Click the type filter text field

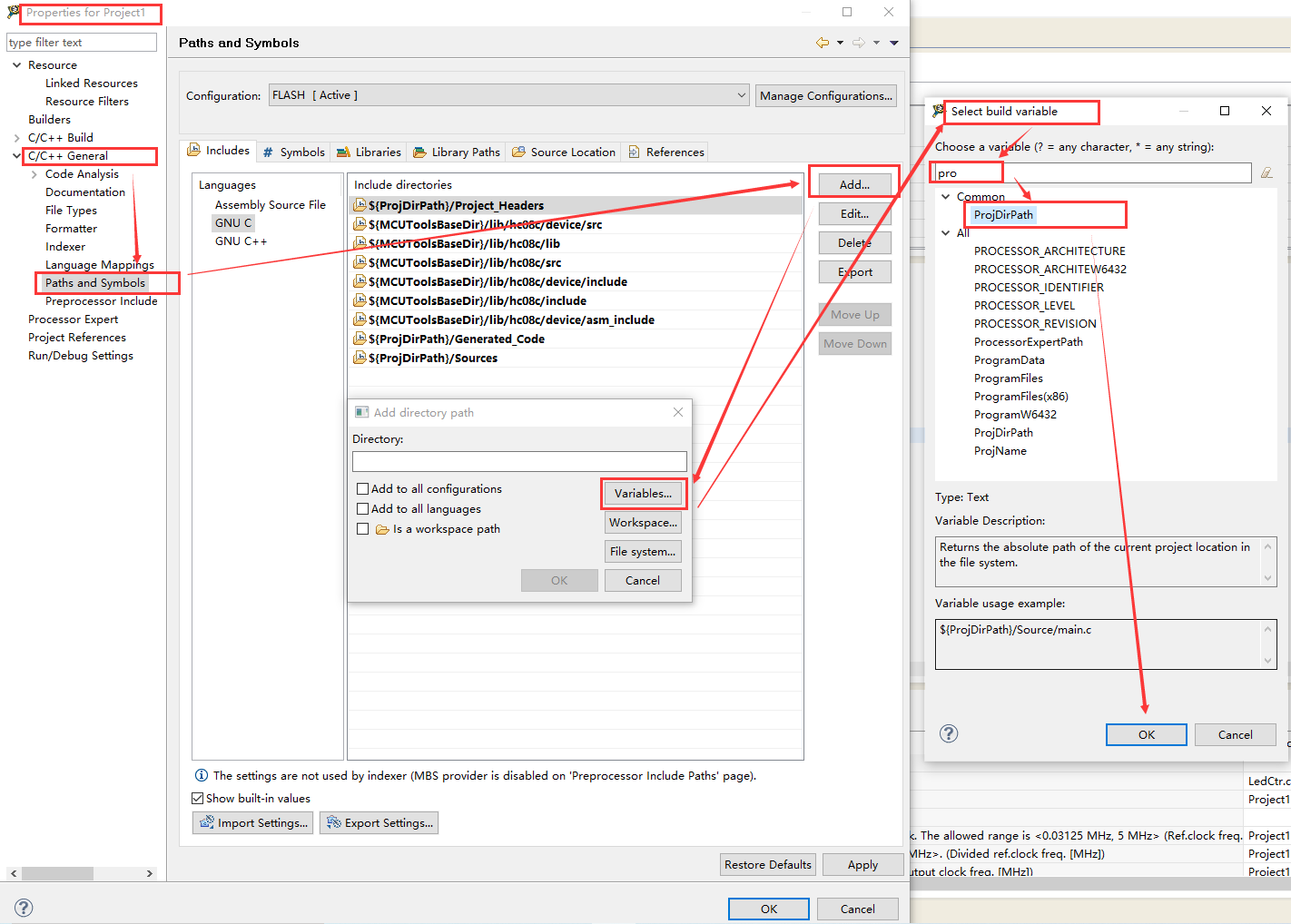(x=82, y=43)
